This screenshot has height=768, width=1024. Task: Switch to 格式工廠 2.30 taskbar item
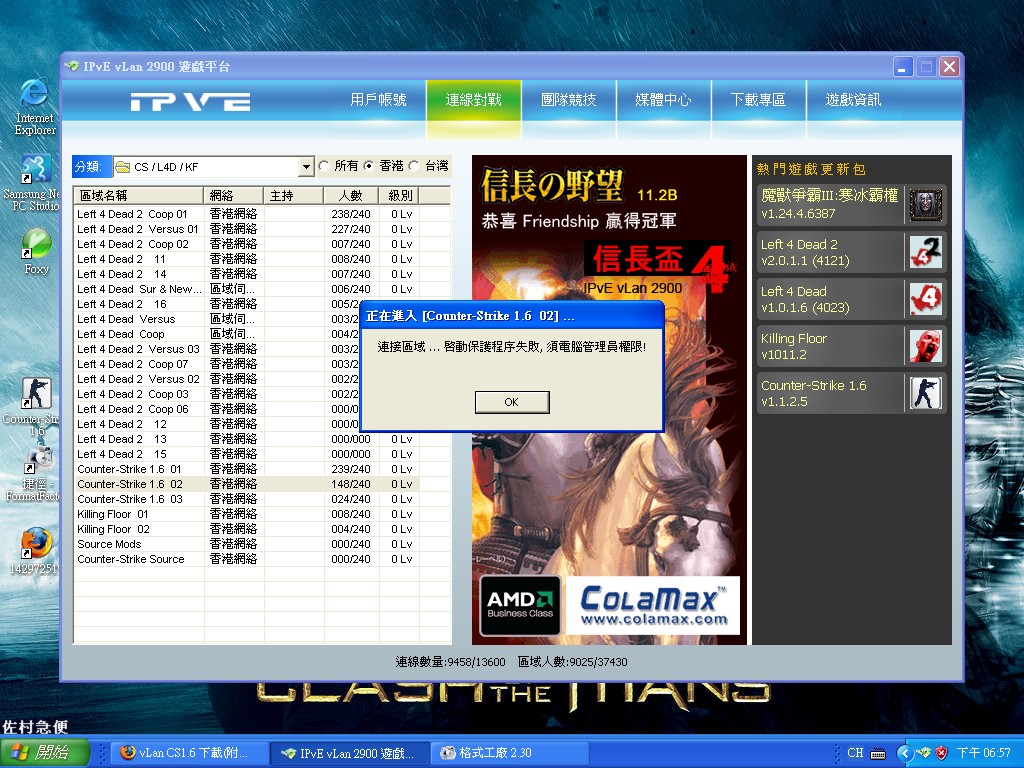[509, 753]
